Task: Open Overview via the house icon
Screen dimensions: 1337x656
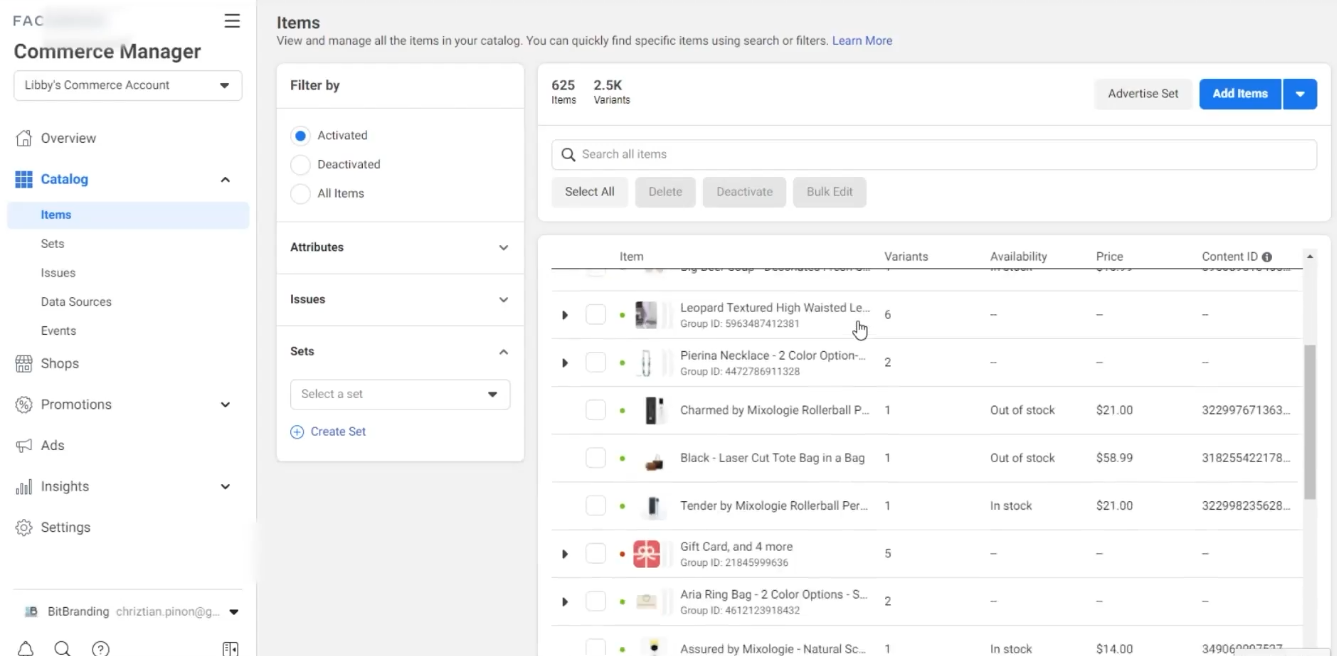Action: (x=24, y=138)
